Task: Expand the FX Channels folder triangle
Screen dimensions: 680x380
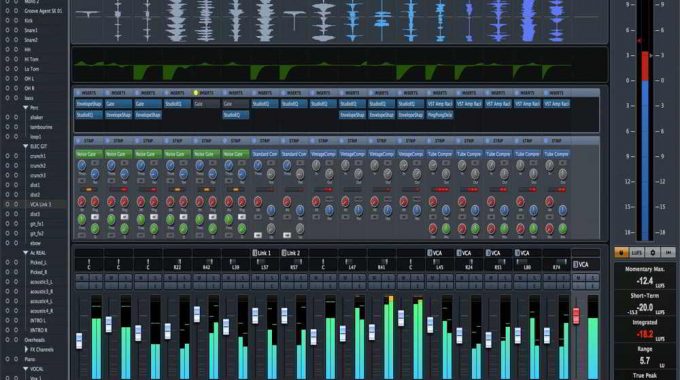Action: 26,349
